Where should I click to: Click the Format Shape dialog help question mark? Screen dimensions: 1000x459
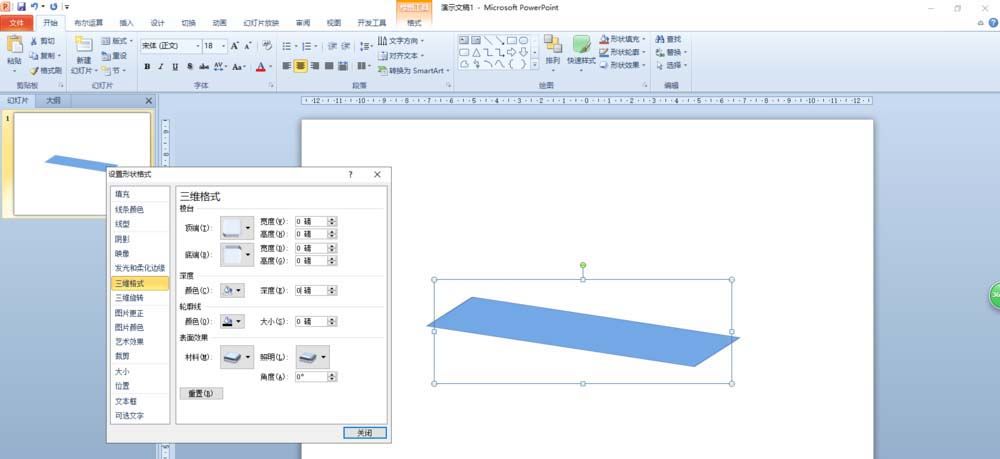350,174
